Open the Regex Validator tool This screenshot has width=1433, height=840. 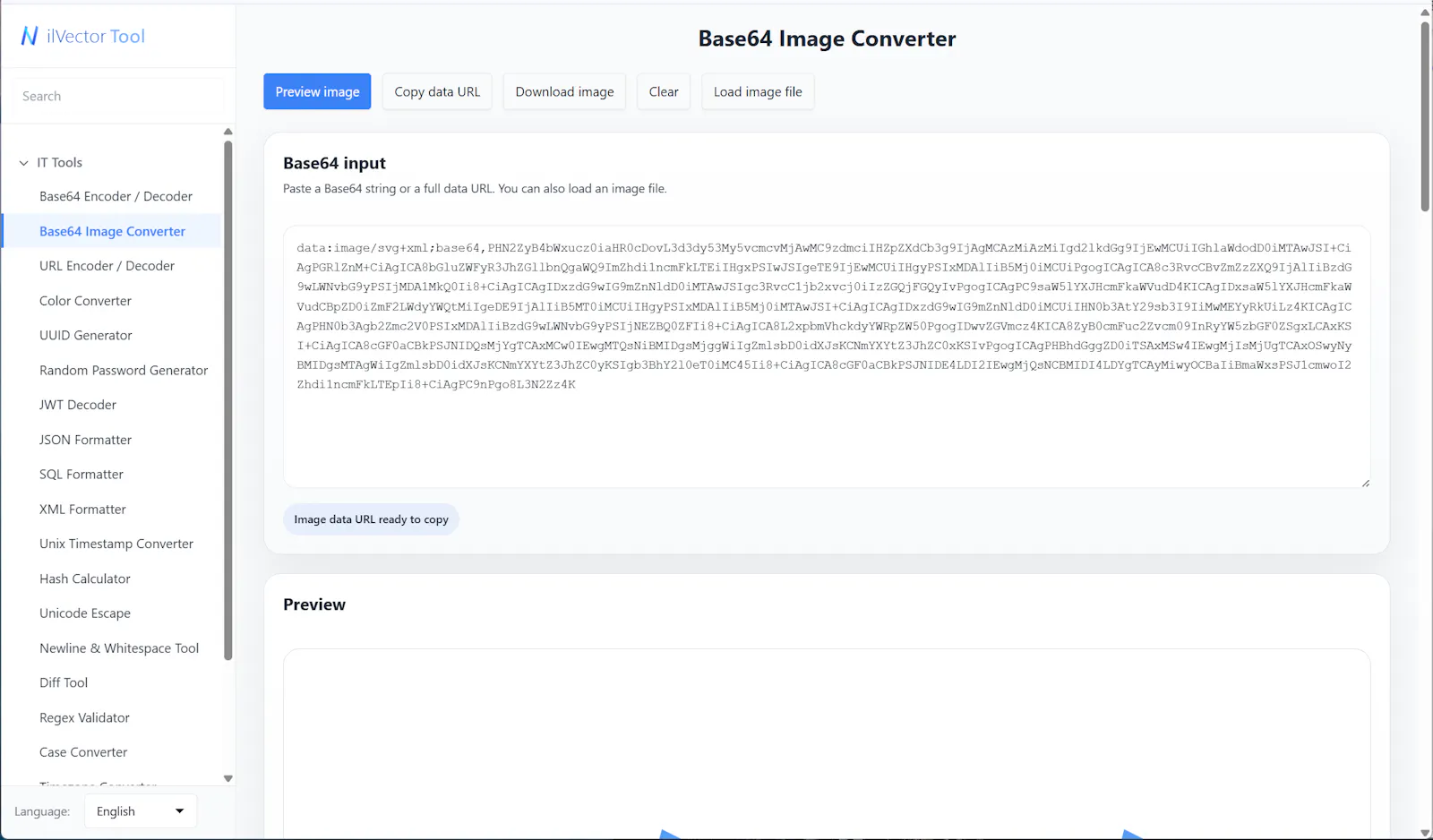[x=84, y=717]
